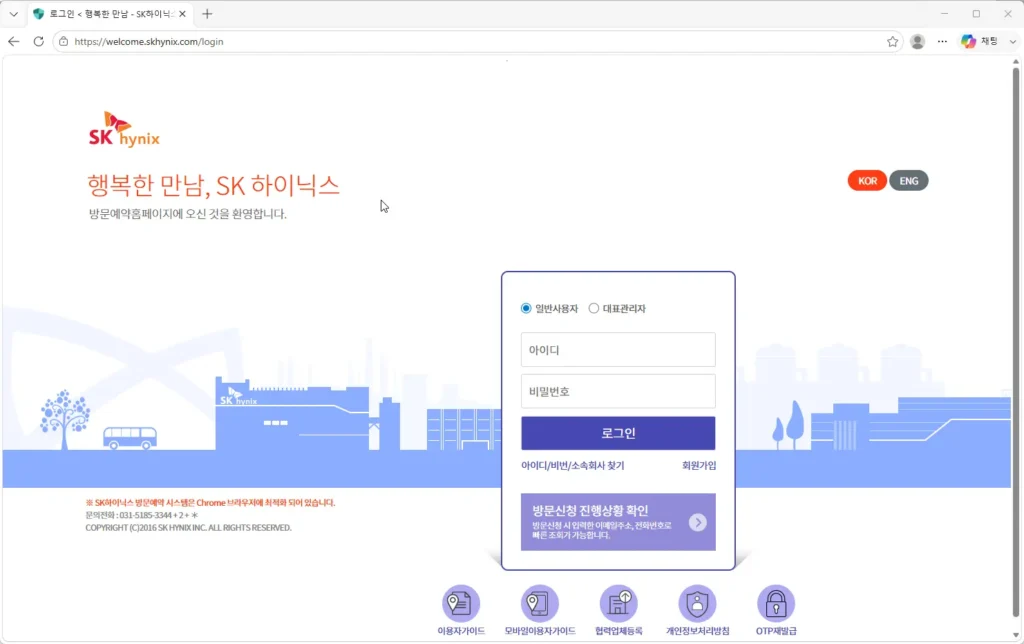Click the address bar URL

[x=149, y=41]
